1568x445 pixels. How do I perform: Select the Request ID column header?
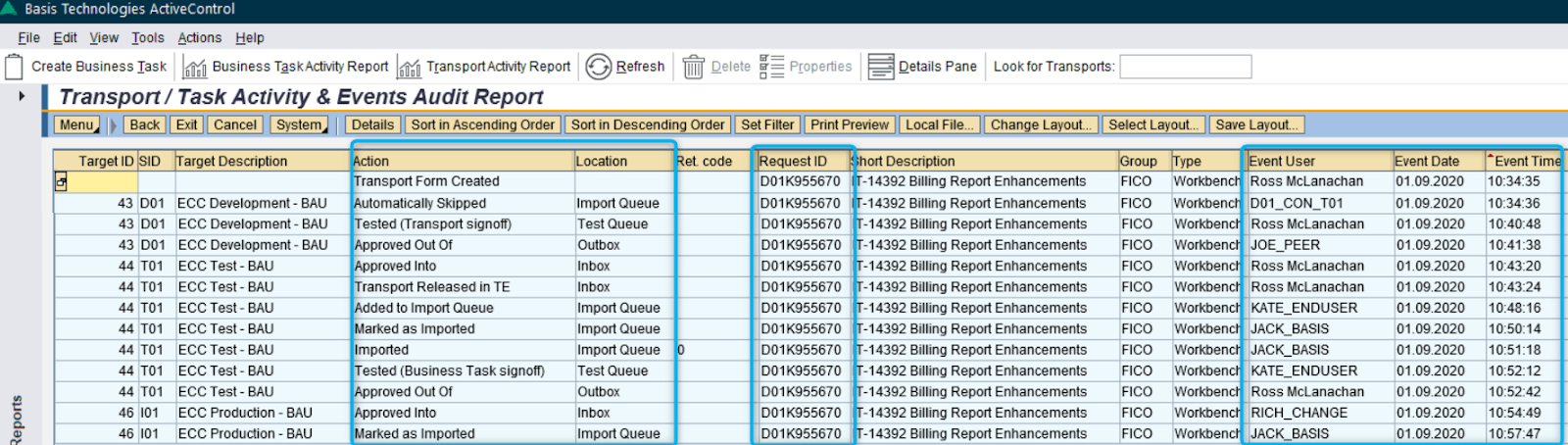click(805, 162)
